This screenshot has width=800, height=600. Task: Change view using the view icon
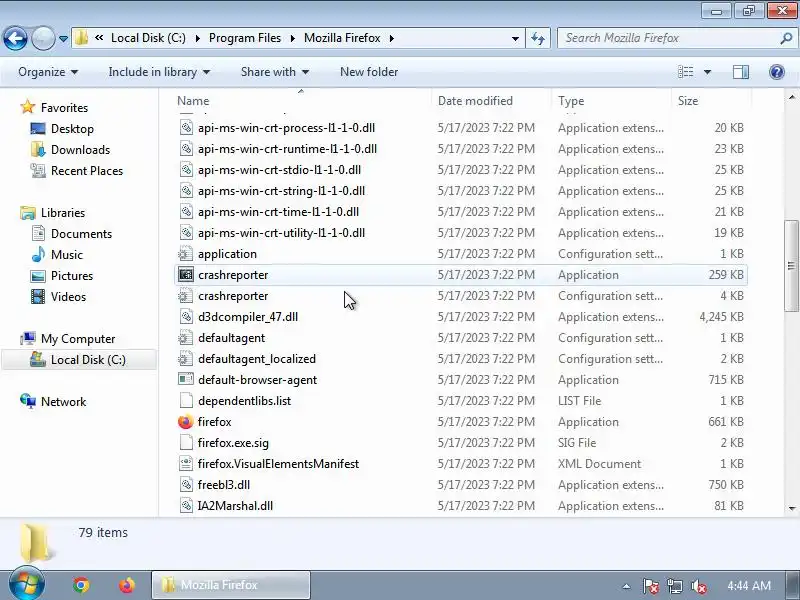pyautogui.click(x=685, y=72)
